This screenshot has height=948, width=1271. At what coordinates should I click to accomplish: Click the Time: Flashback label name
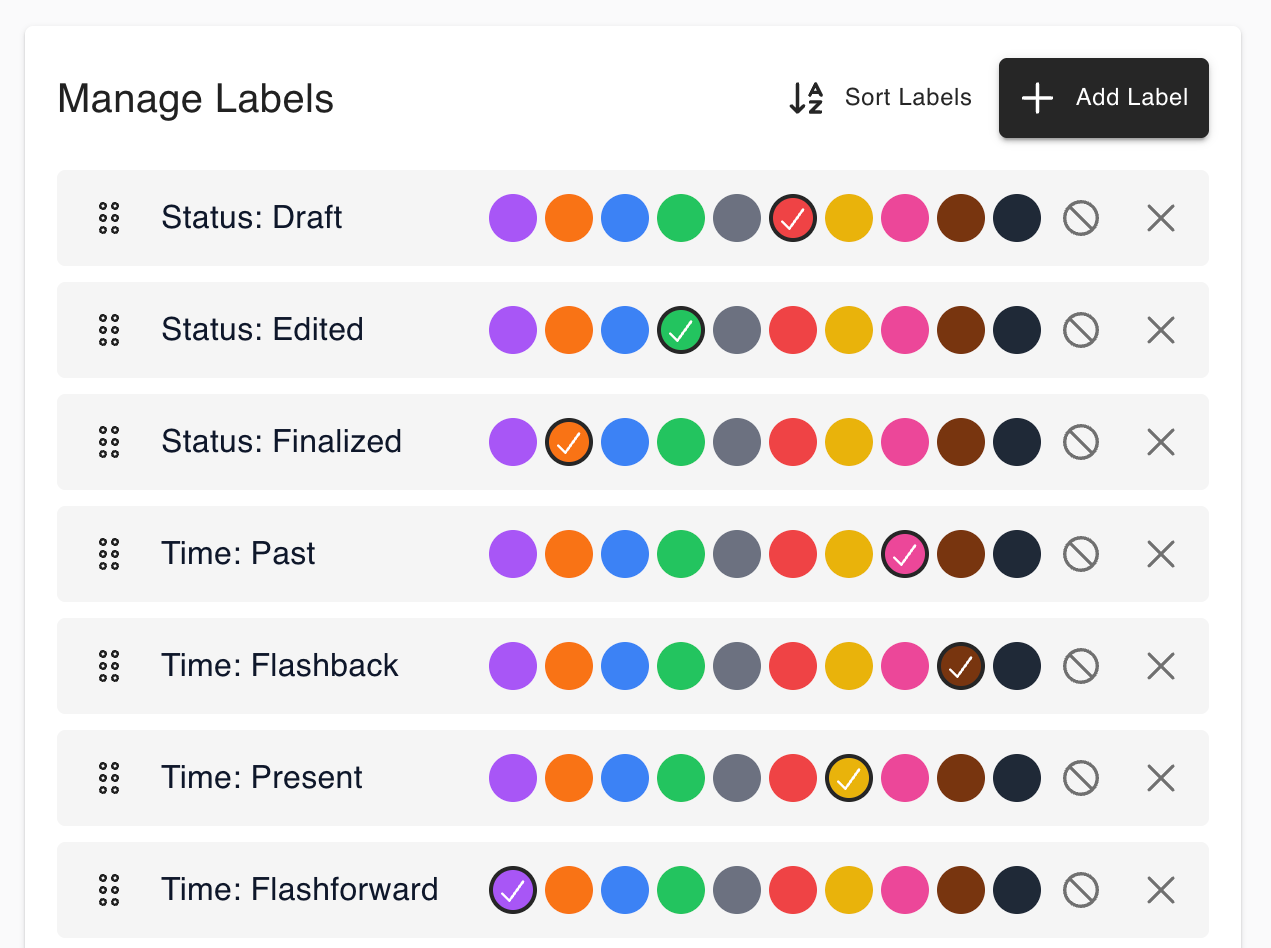[x=280, y=665]
